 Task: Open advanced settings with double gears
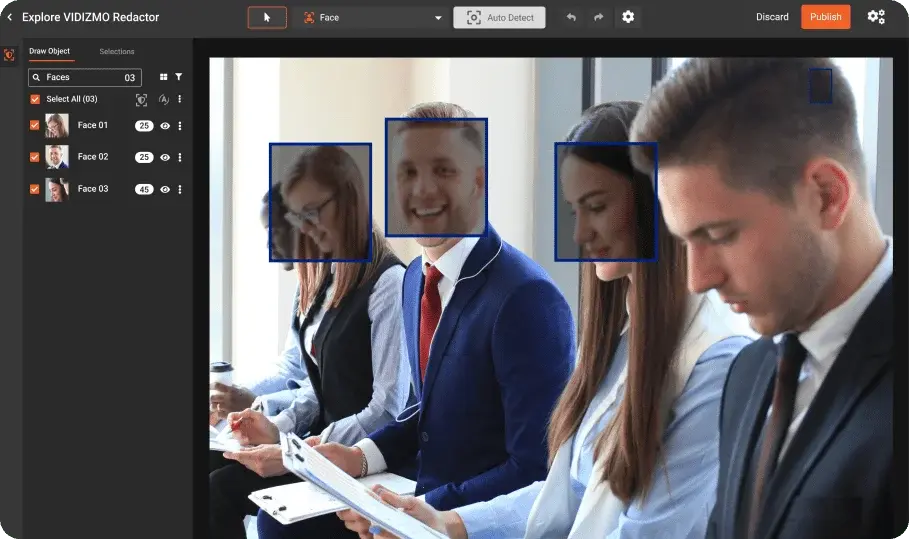click(876, 17)
